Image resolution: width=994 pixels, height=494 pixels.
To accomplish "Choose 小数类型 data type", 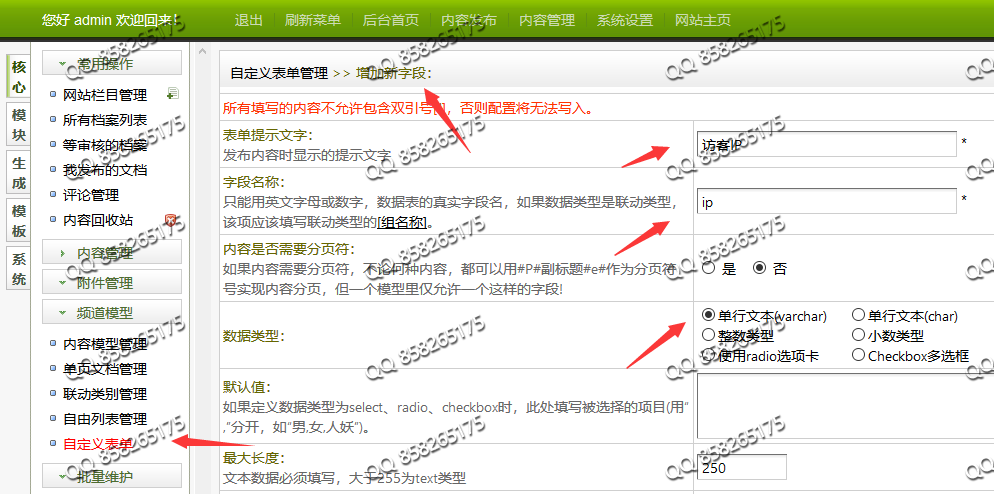I will click(x=858, y=334).
